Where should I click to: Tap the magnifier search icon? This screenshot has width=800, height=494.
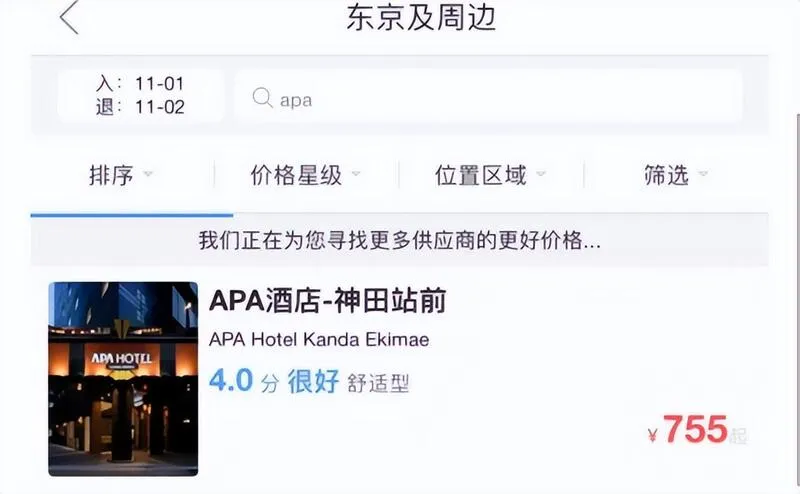263,97
